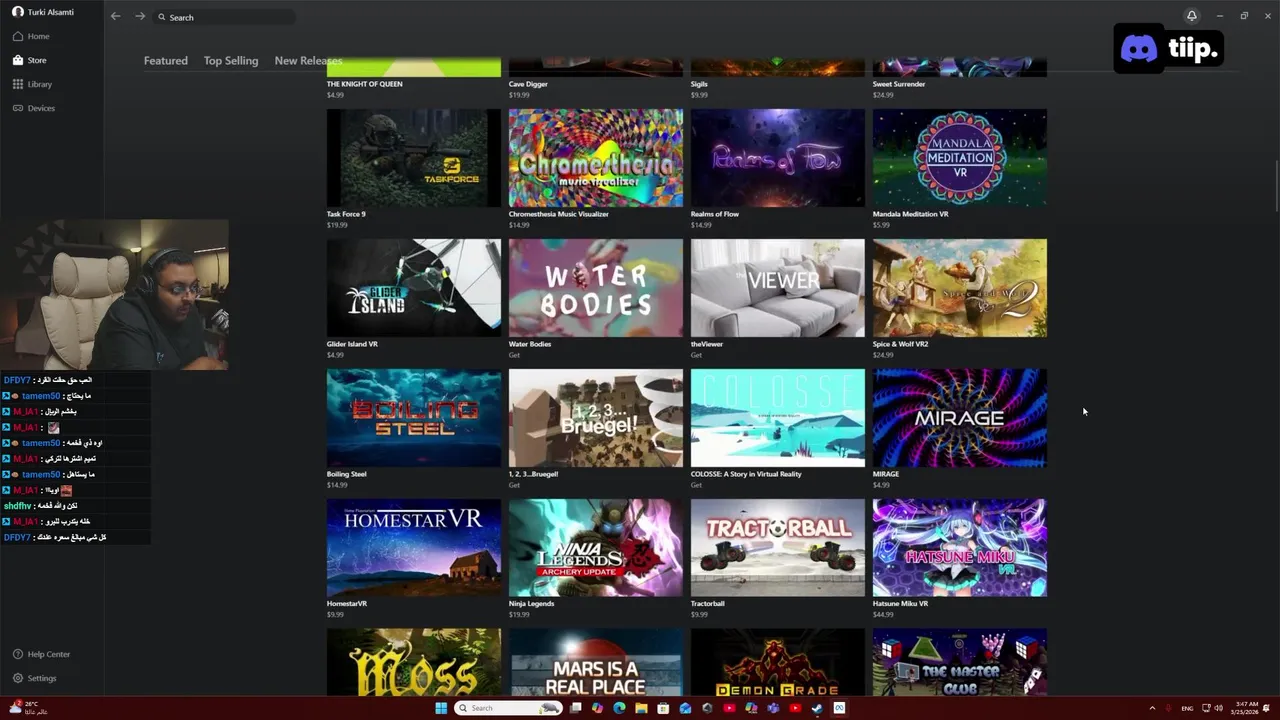Open the Realms of Flow tile
1280x720 pixels.
pyautogui.click(x=778, y=158)
